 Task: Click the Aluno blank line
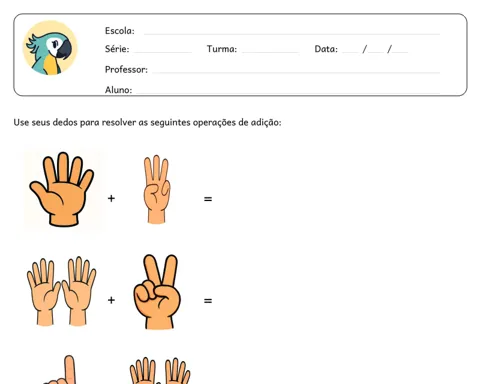tap(288, 92)
